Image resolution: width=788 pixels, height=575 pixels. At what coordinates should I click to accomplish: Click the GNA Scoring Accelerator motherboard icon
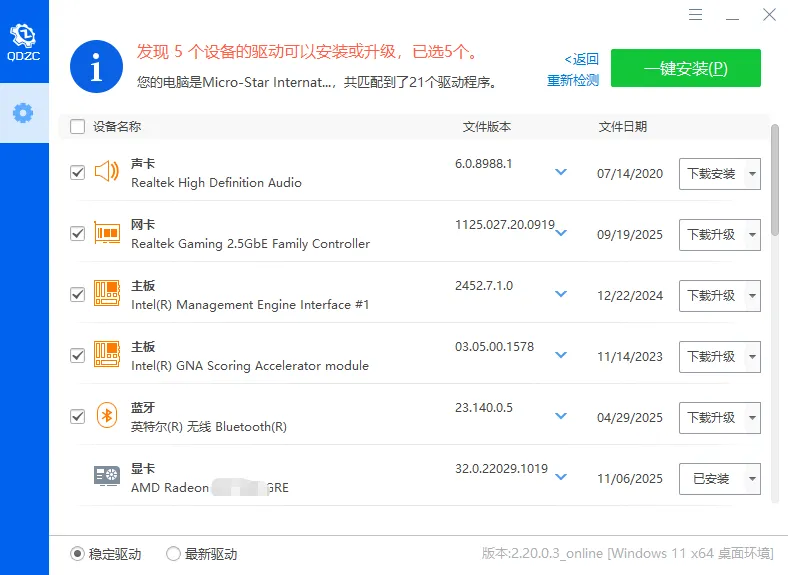click(x=107, y=355)
